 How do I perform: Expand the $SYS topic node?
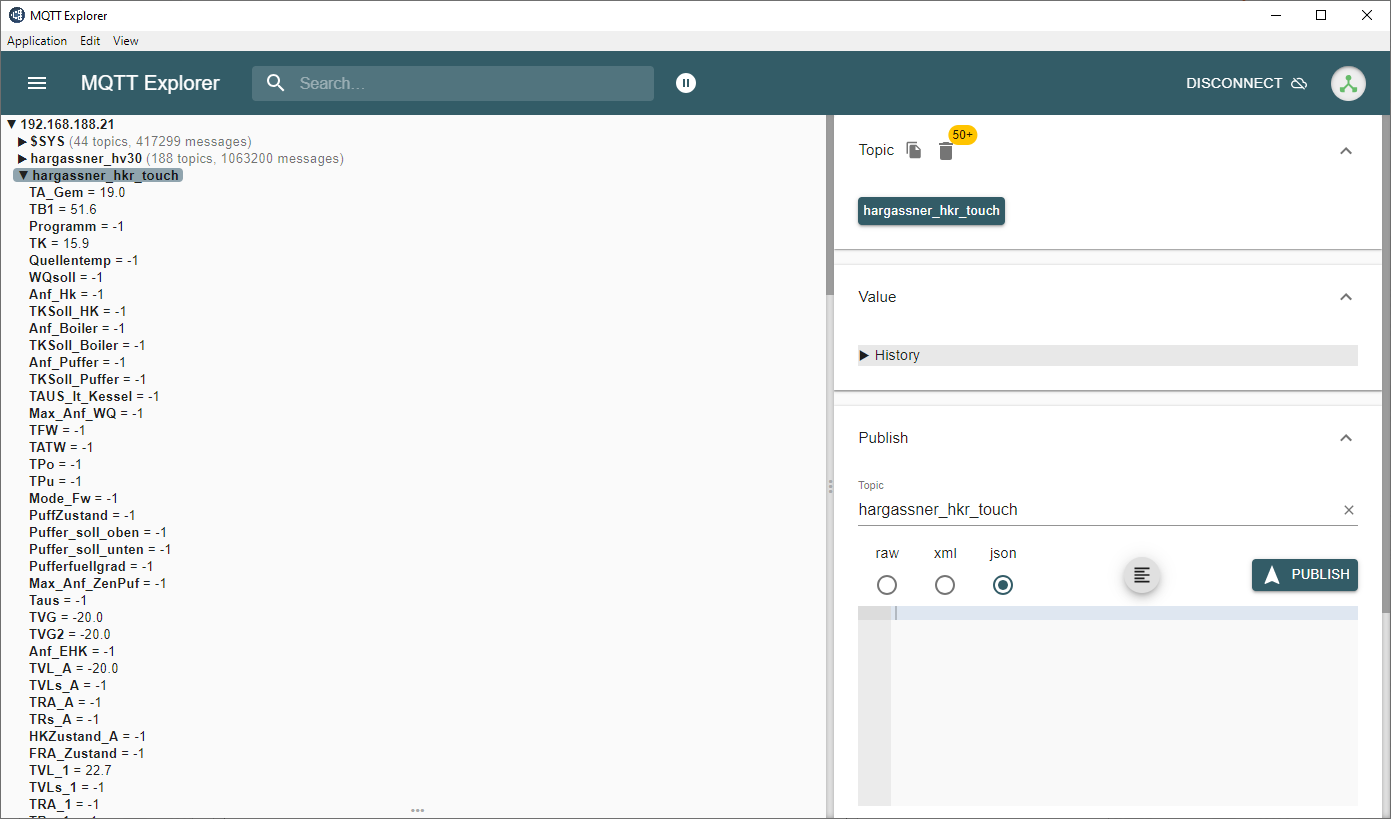click(x=23, y=141)
